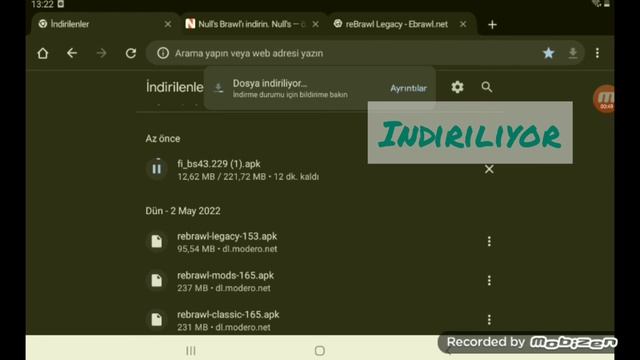The width and height of the screenshot is (640, 360).
Task: Close the reBrawl Legacy tab
Action: (x=463, y=24)
